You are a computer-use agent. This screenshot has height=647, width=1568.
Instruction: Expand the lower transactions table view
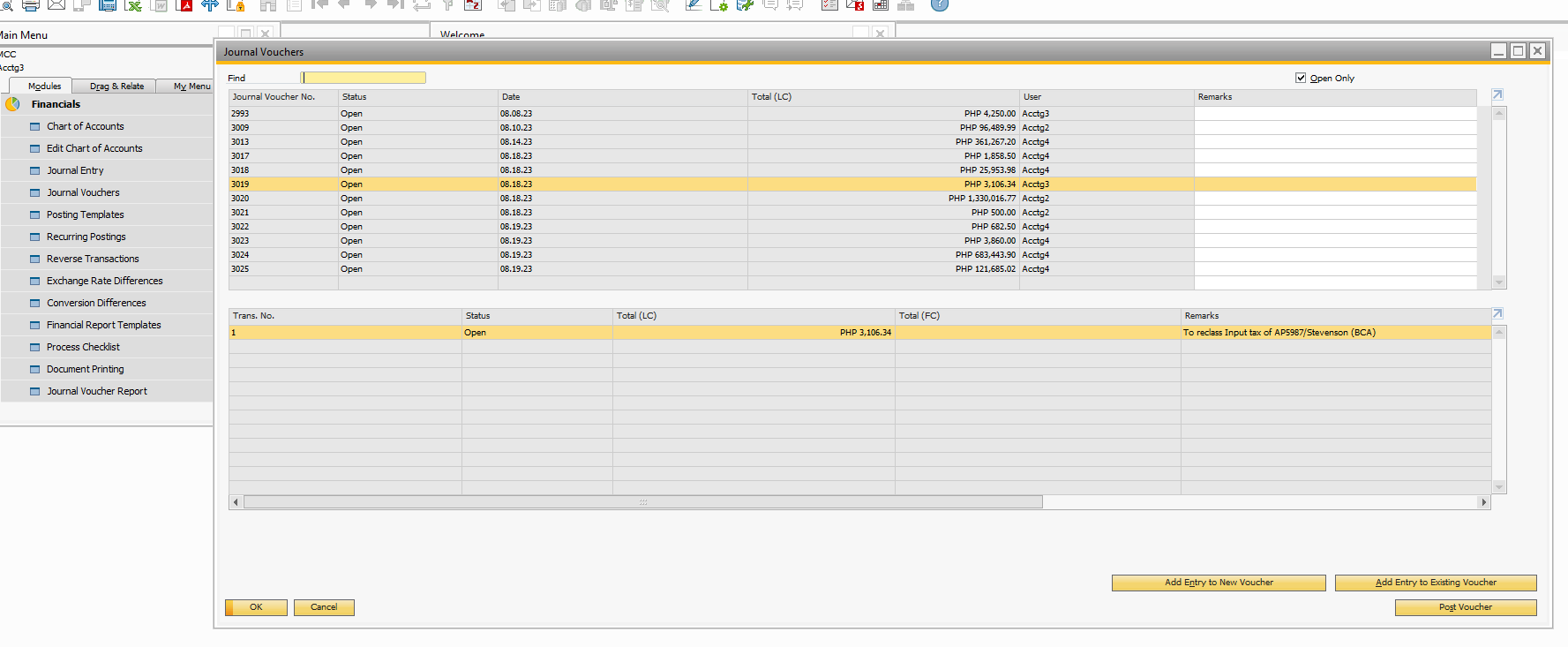point(1497,313)
